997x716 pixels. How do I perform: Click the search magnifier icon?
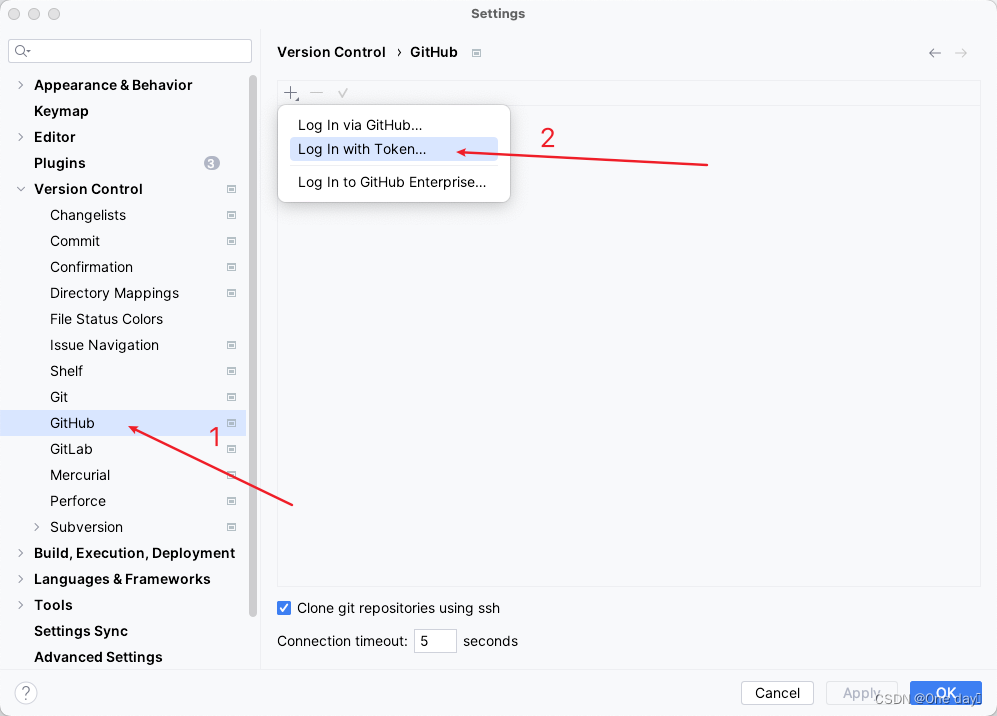(x=22, y=51)
